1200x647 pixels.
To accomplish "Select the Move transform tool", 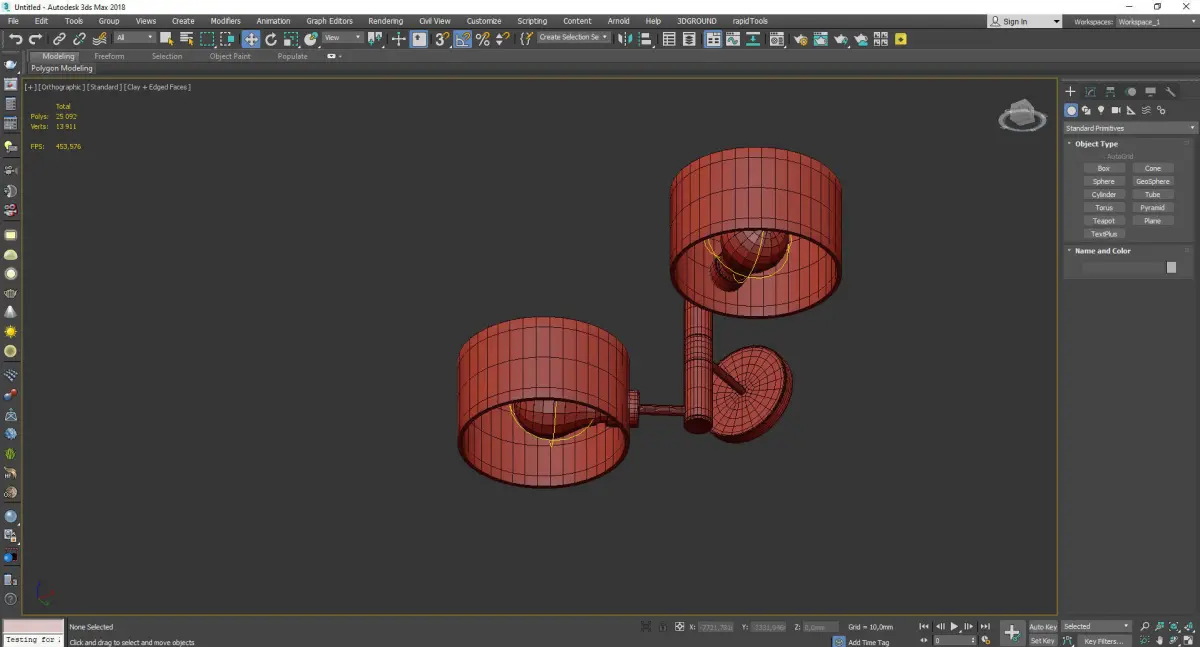I will tap(250, 39).
